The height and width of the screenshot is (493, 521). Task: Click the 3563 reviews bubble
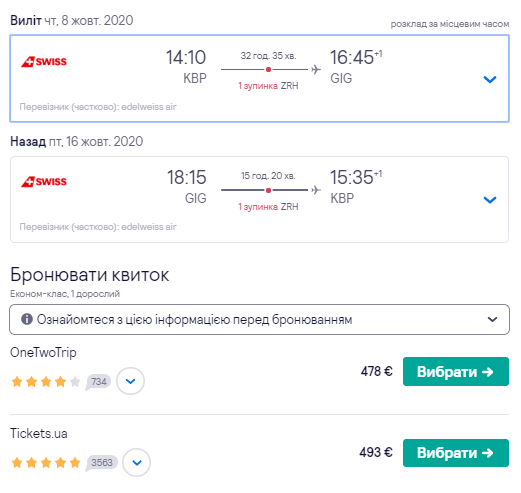pyautogui.click(x=101, y=463)
